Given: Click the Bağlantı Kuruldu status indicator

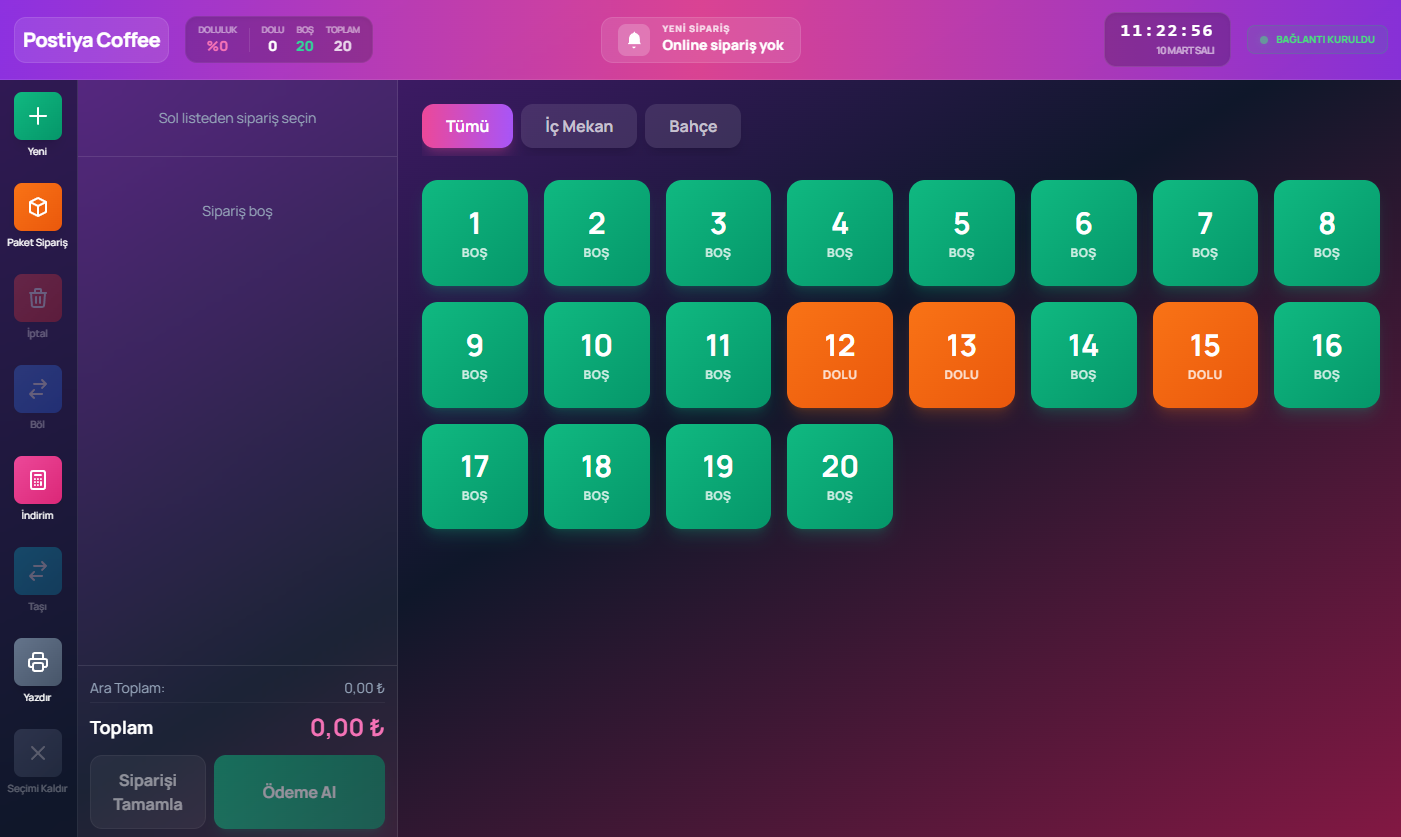Looking at the screenshot, I should tap(1316, 39).
